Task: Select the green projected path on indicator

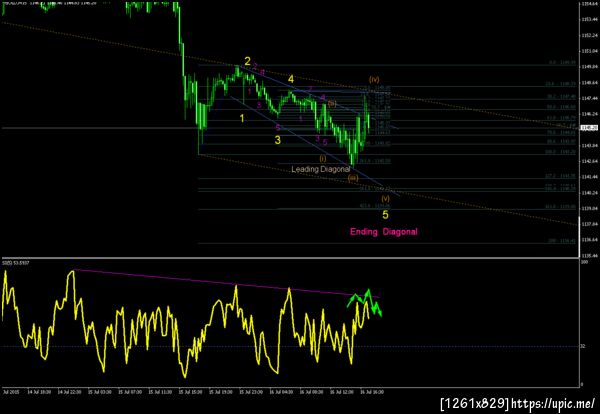Action: tap(365, 302)
